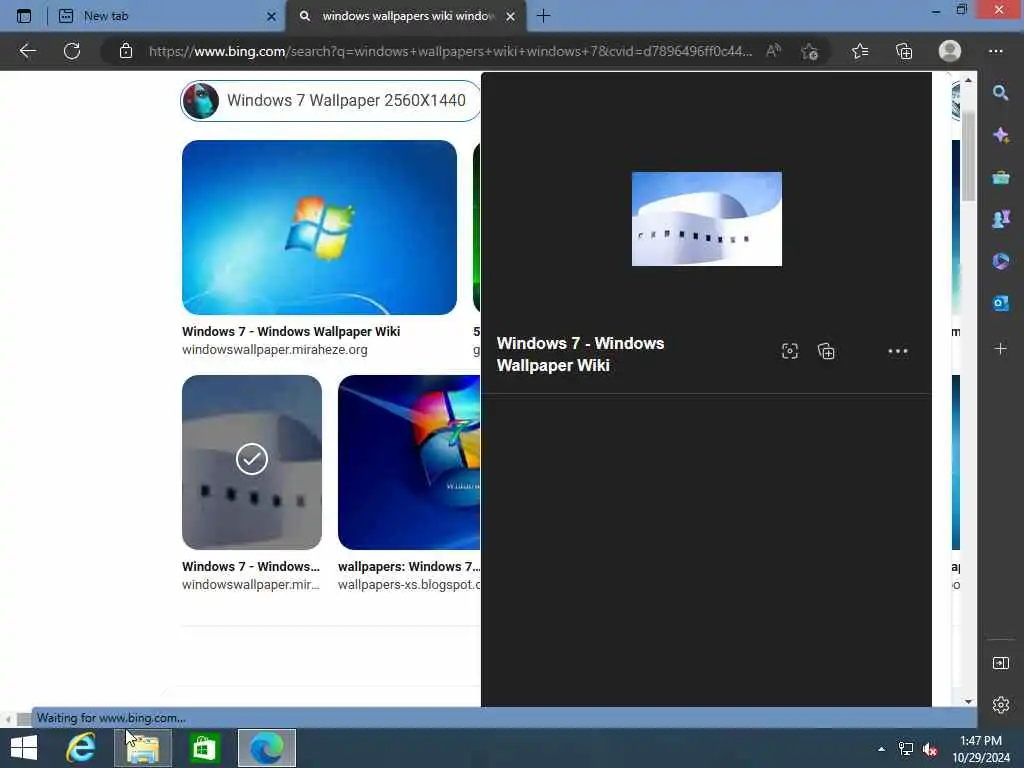Open Microsoft 365 in sidebar

(x=1000, y=261)
